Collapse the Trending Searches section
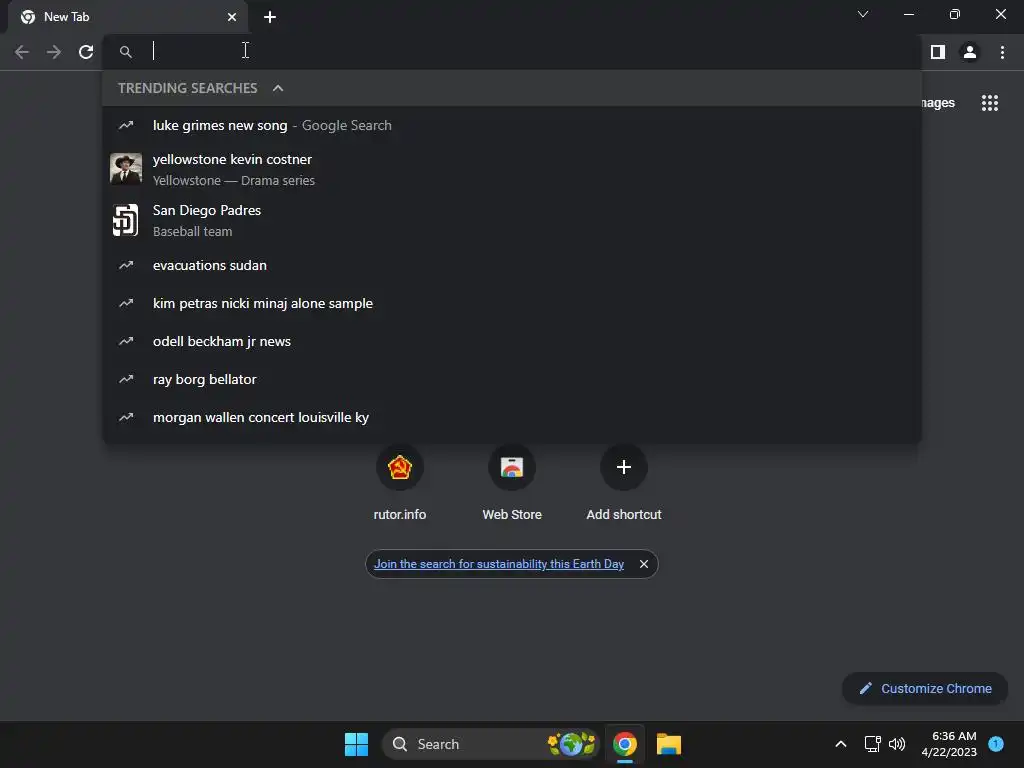Image resolution: width=1024 pixels, height=768 pixels. pyautogui.click(x=278, y=88)
